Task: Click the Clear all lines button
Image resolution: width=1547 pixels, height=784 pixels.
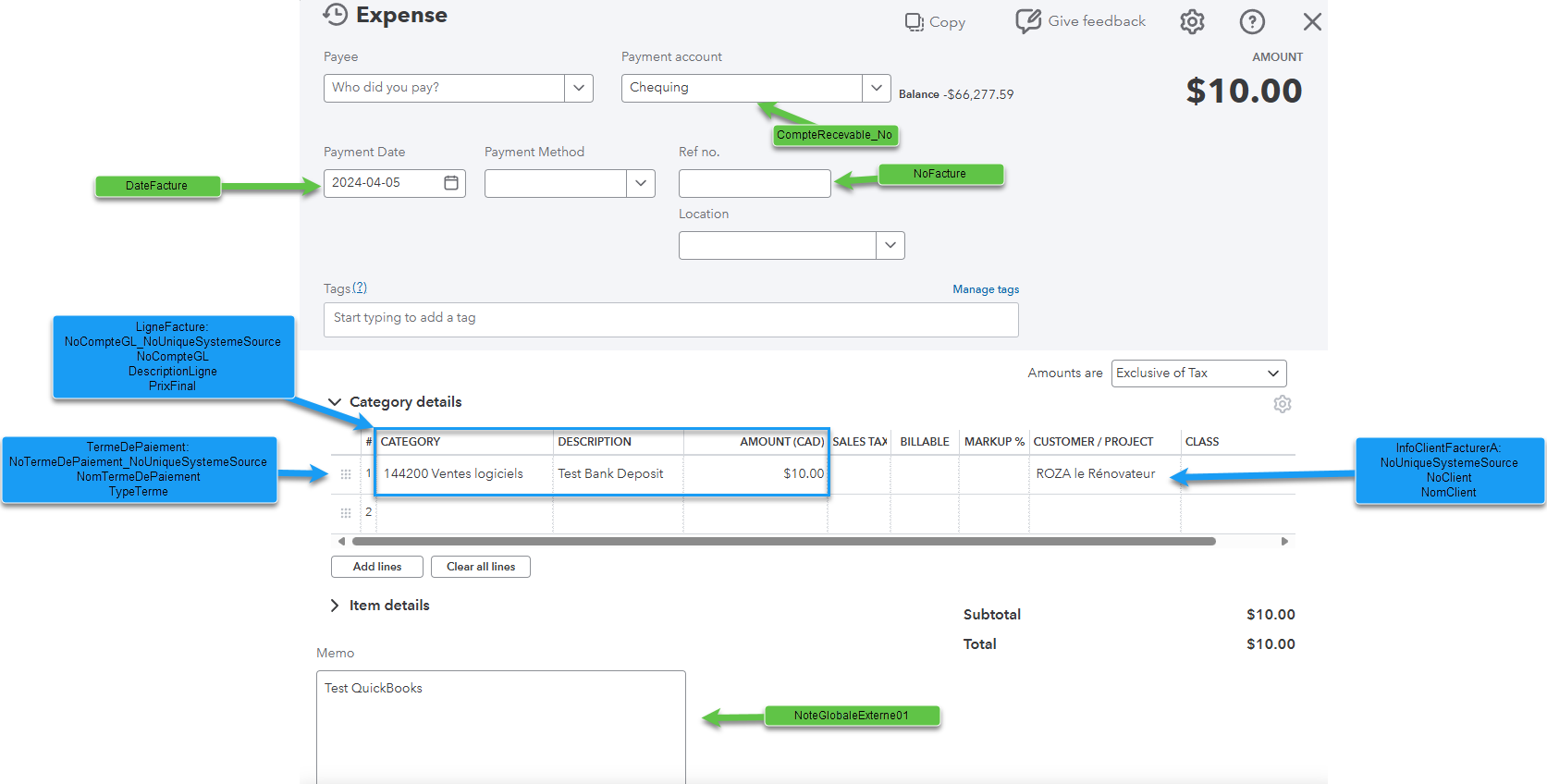Action: point(481,567)
